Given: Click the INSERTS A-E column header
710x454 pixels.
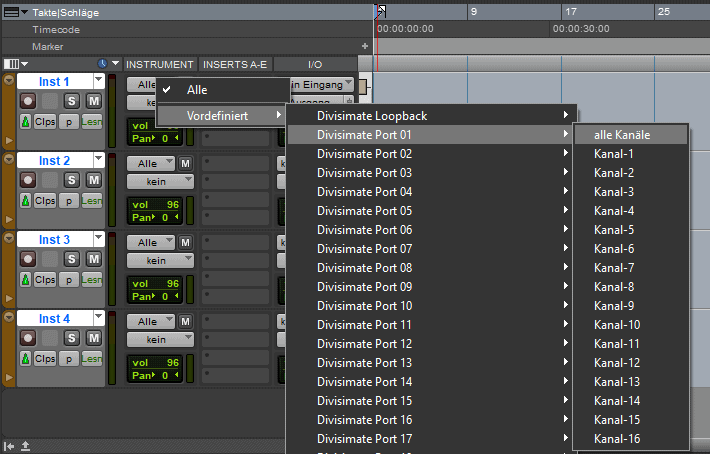Looking at the screenshot, I should pyautogui.click(x=235, y=64).
